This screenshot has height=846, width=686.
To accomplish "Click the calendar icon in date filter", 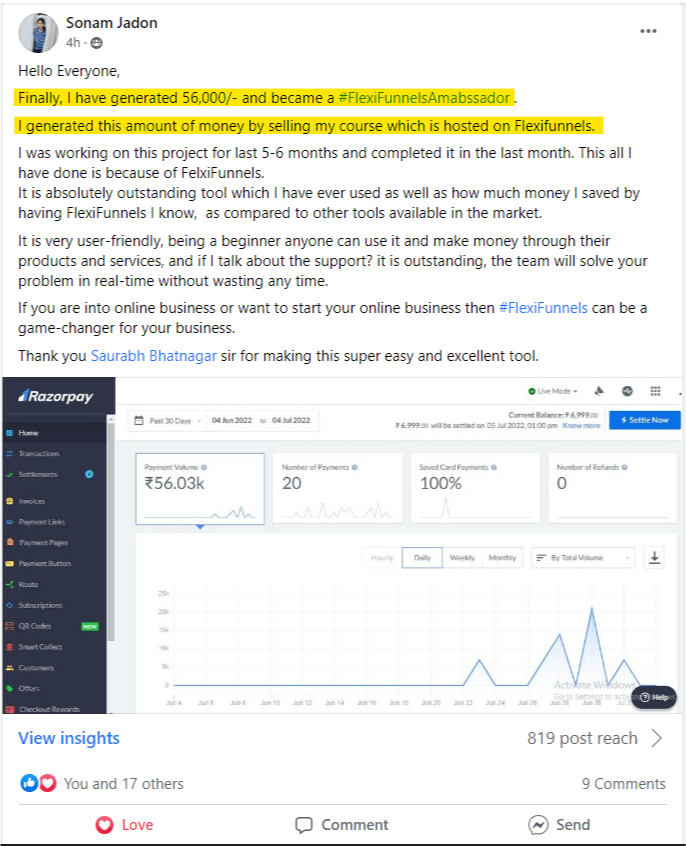I will click(x=139, y=421).
